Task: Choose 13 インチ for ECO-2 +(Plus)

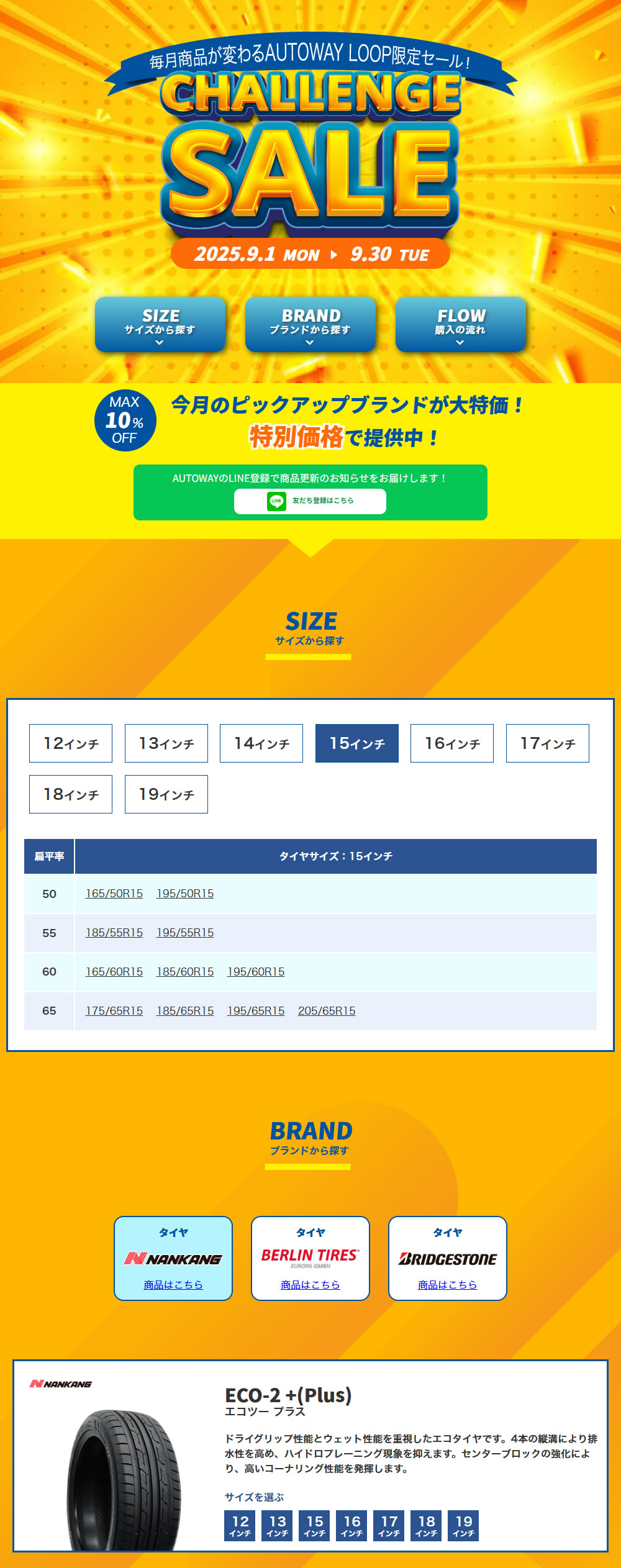Action: (277, 1525)
